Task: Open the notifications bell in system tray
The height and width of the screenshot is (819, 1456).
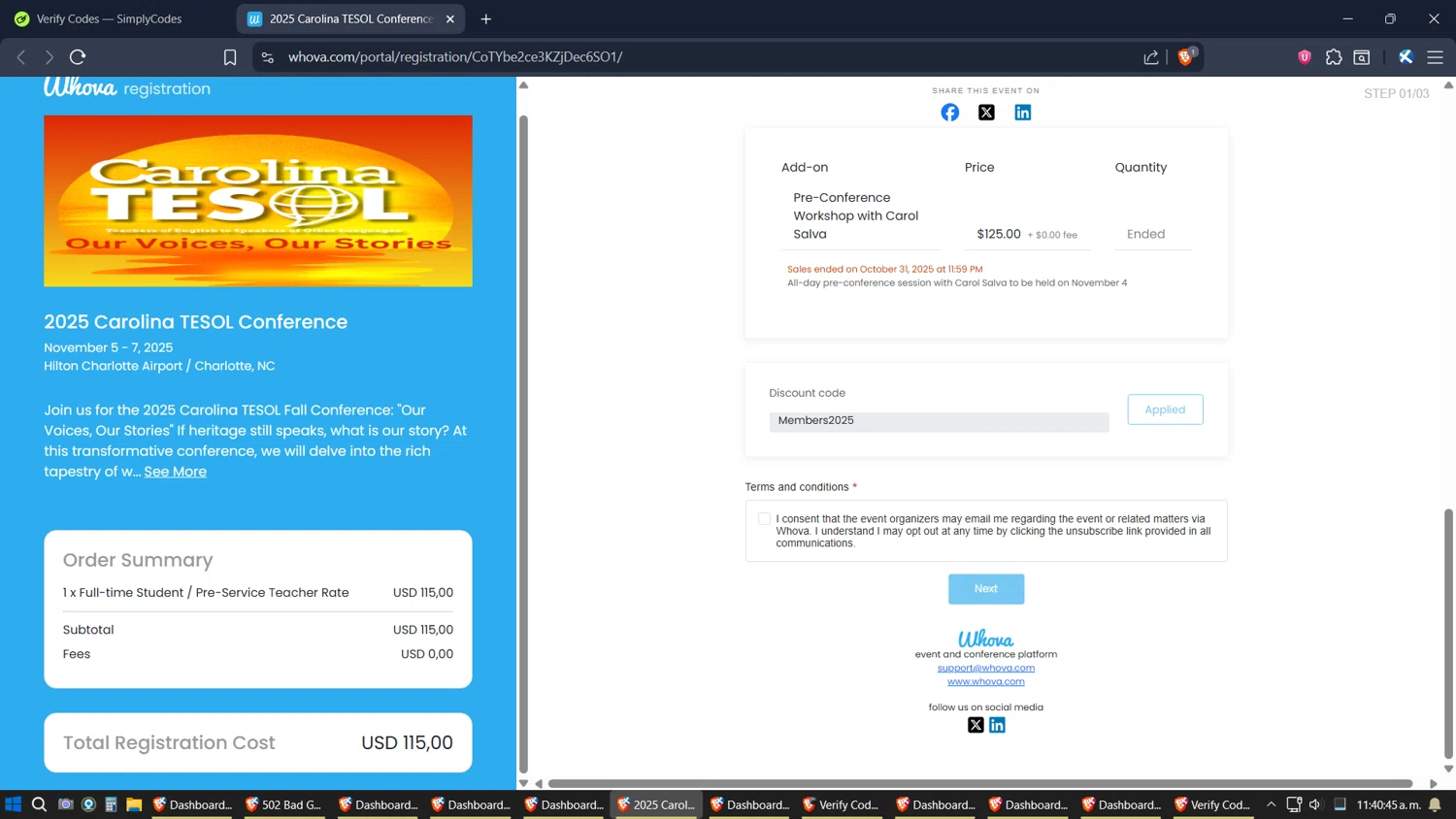Action: [1435, 804]
